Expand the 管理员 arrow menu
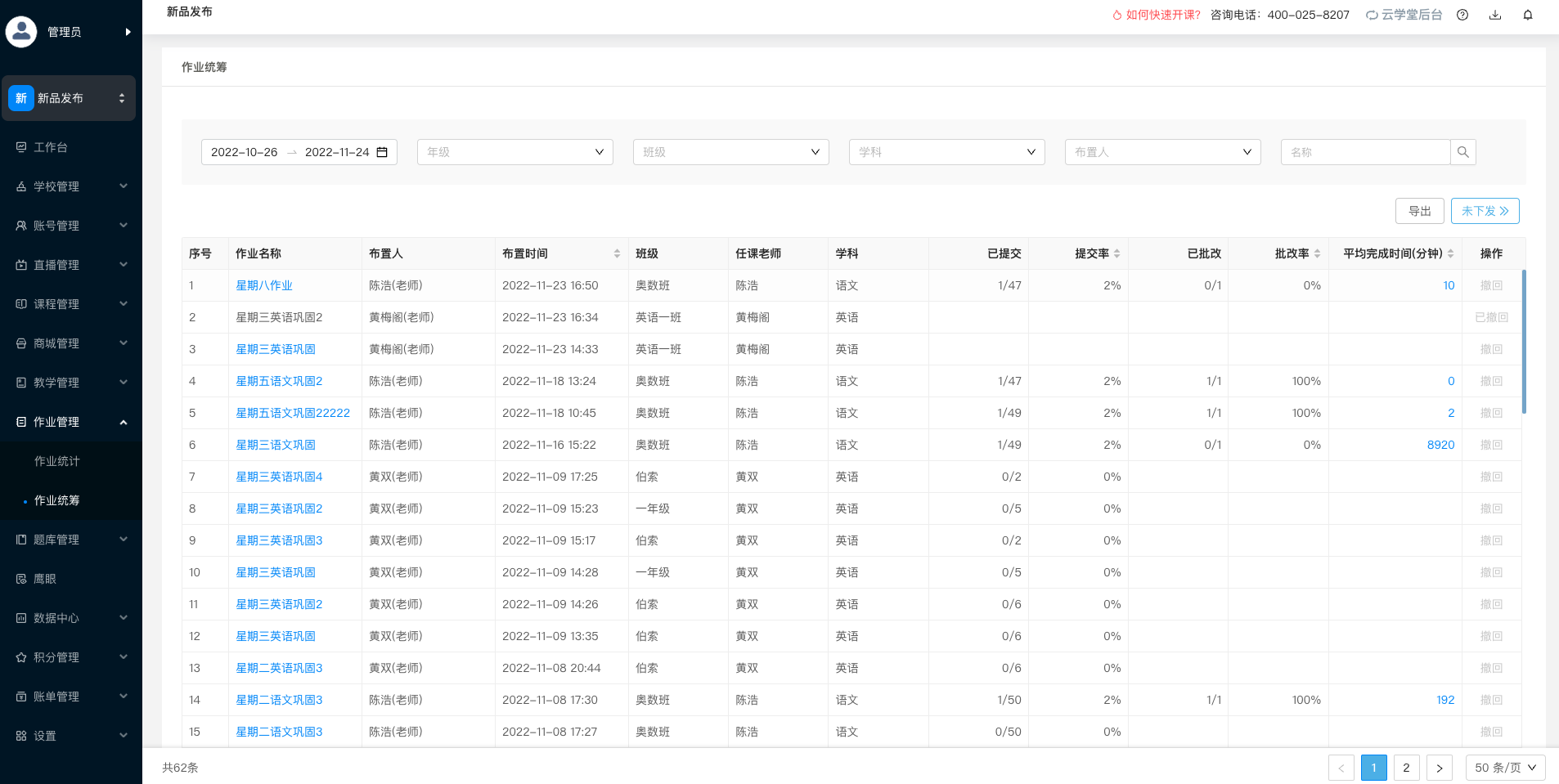The width and height of the screenshot is (1559, 784). tap(128, 32)
